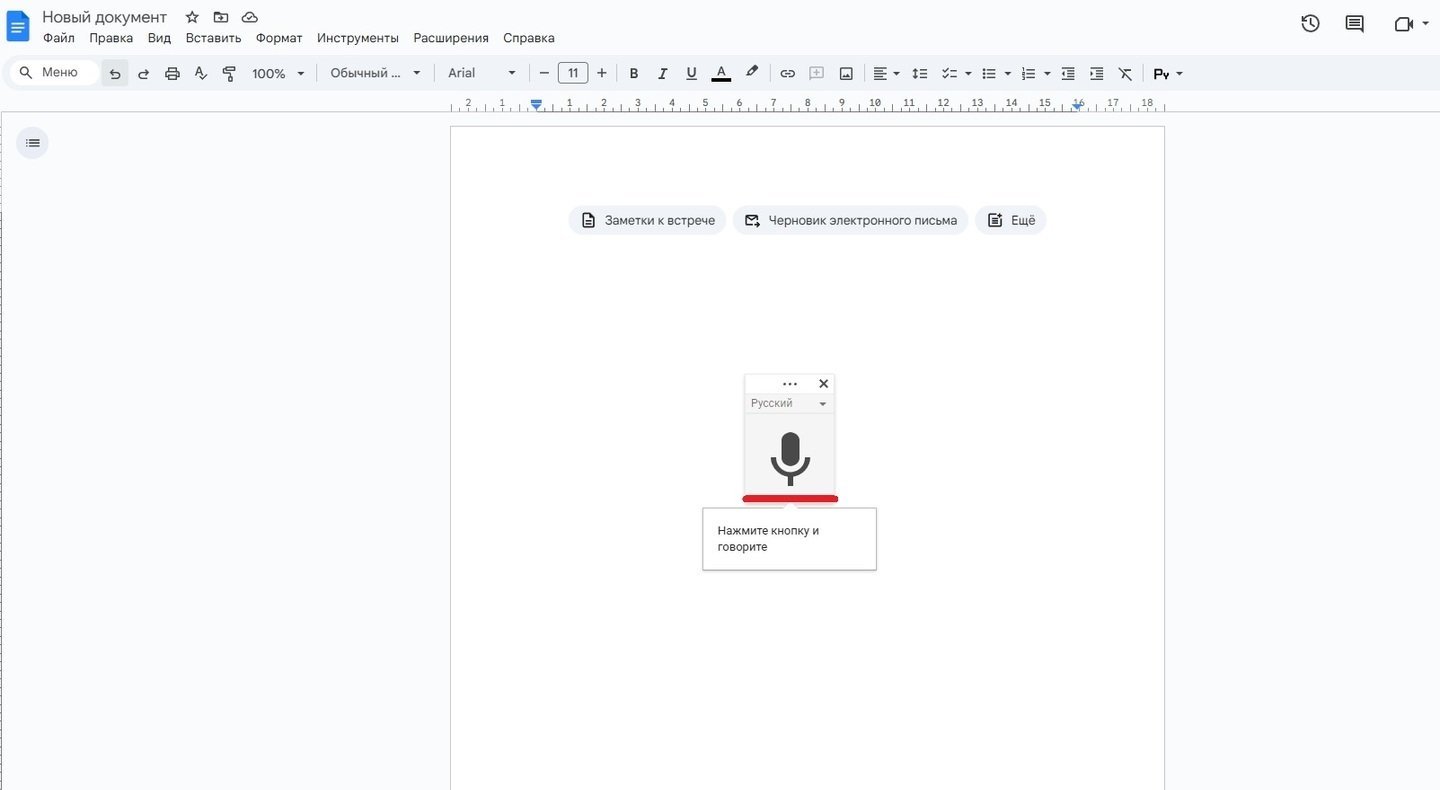This screenshot has width=1440, height=790.
Task: Open line and paragraph spacing
Action: pos(920,73)
